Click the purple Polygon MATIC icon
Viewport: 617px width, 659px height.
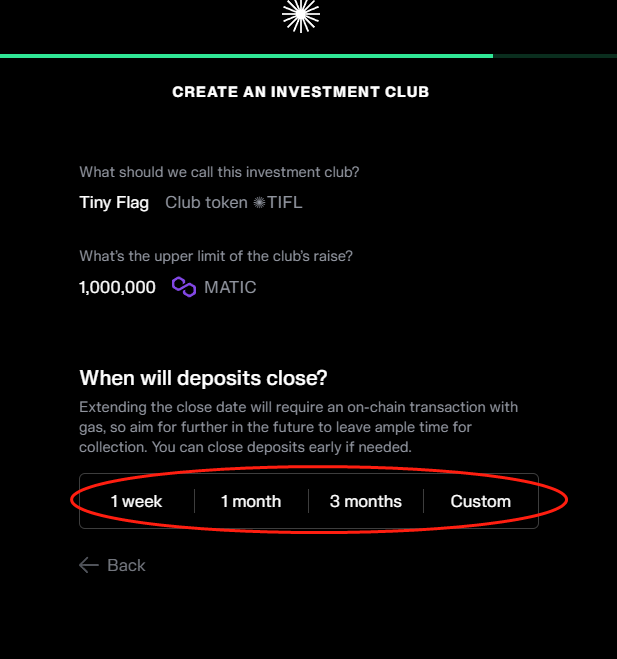183,287
